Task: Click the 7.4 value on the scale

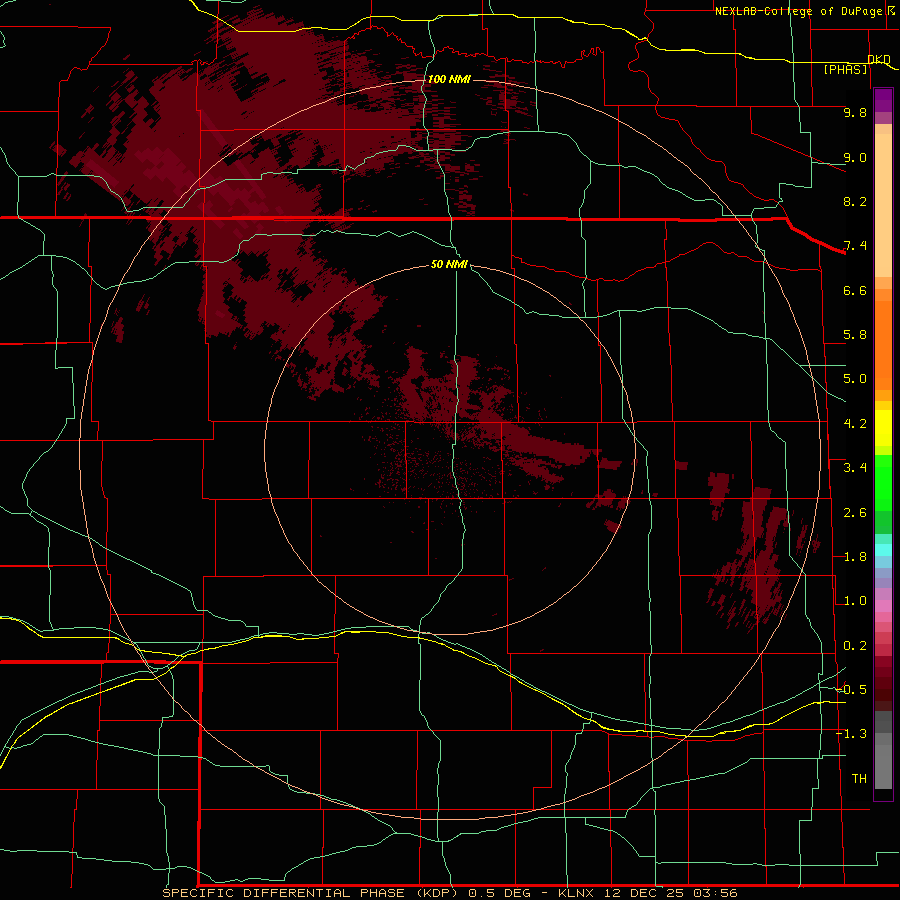Action: (855, 246)
